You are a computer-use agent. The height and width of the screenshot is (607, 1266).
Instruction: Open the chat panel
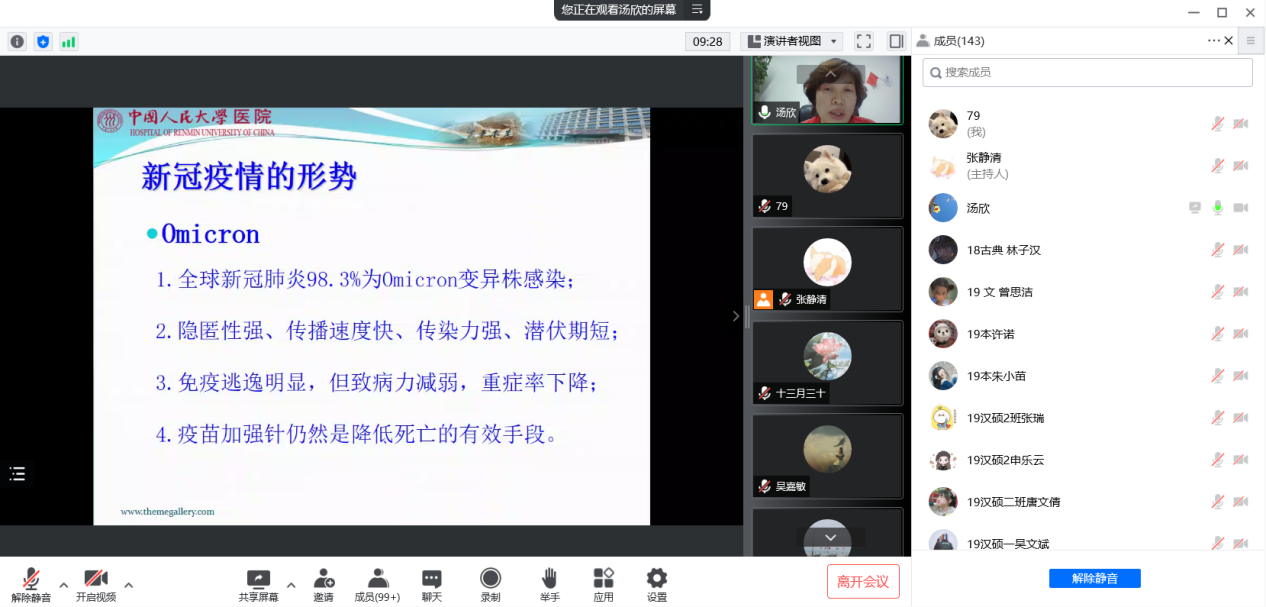click(431, 584)
